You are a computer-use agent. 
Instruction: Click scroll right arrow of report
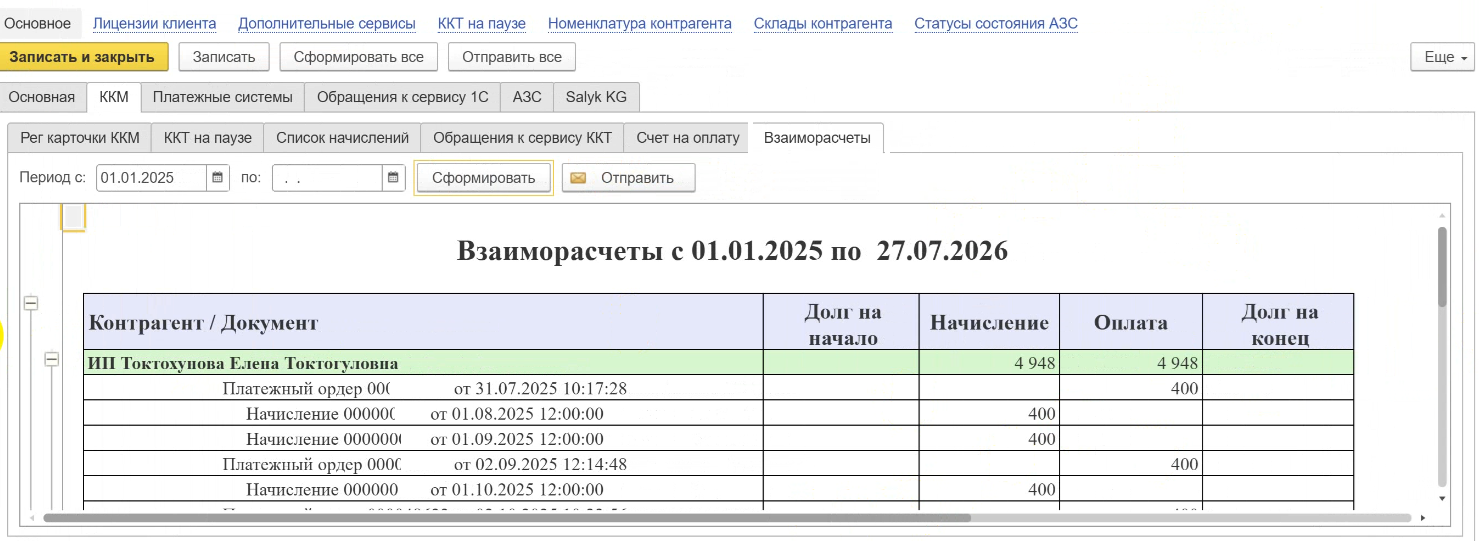[x=1422, y=518]
